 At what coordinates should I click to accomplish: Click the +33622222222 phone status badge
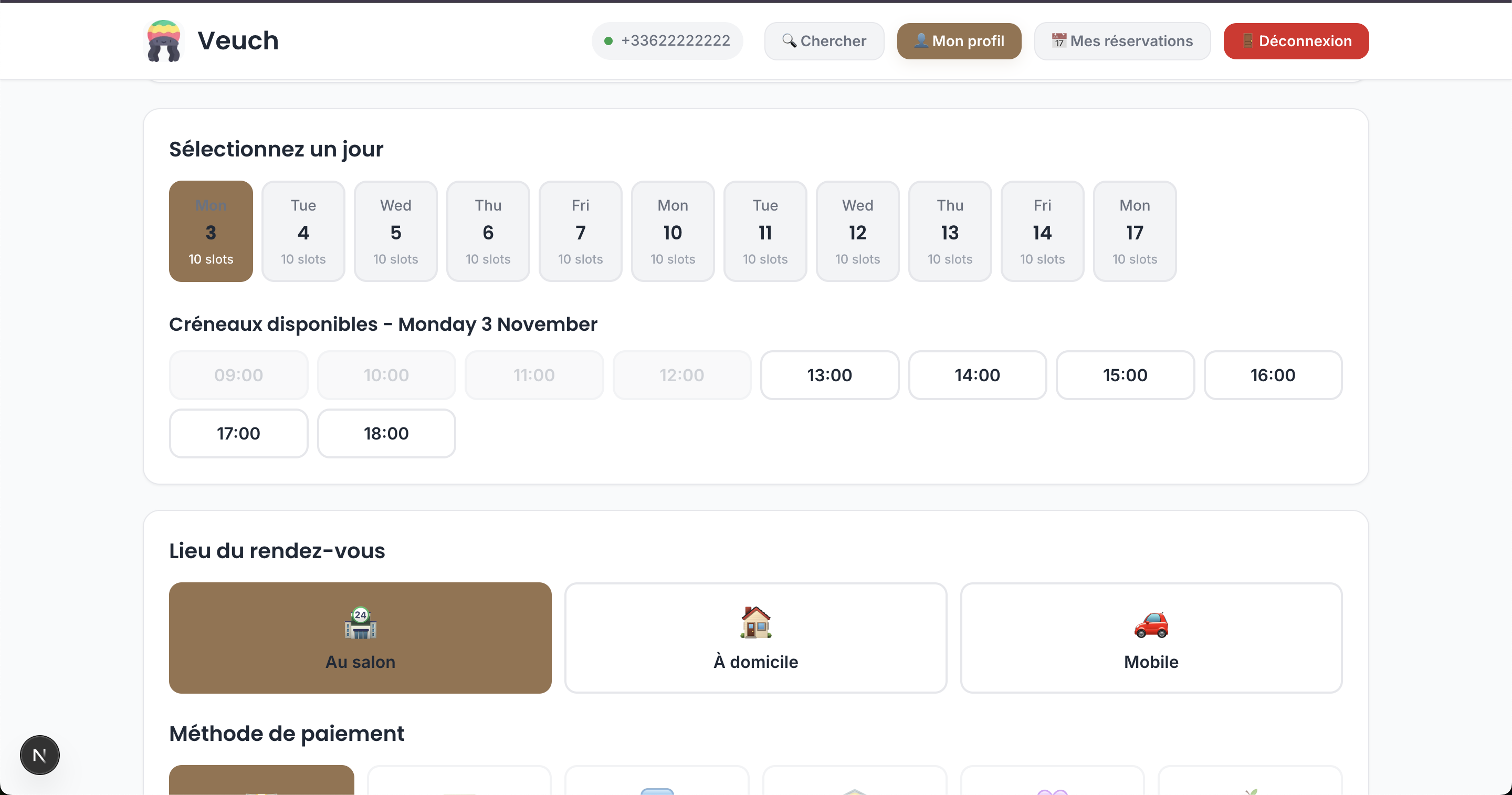click(x=667, y=41)
